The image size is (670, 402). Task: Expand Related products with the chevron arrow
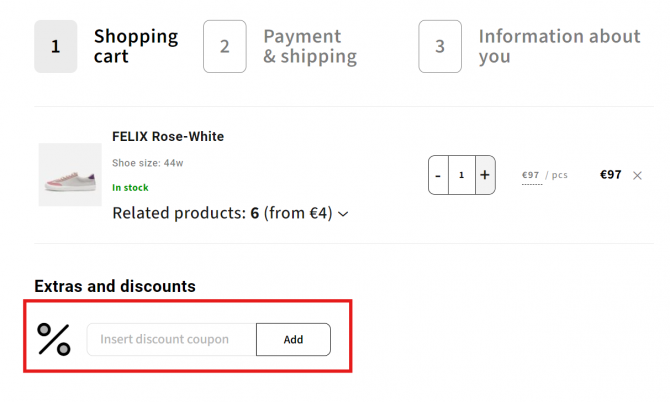343,214
